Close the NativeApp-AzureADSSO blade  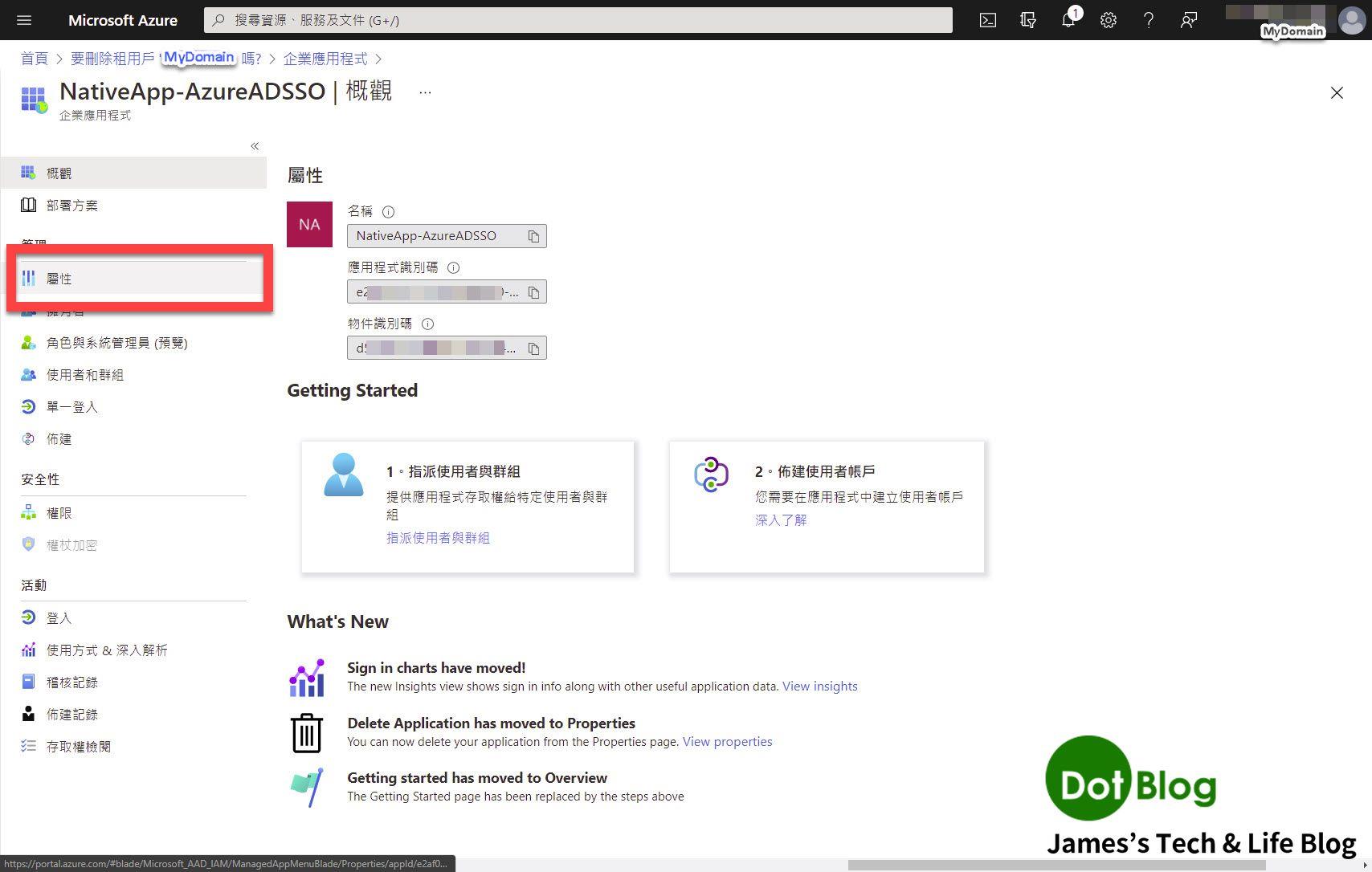click(x=1337, y=93)
